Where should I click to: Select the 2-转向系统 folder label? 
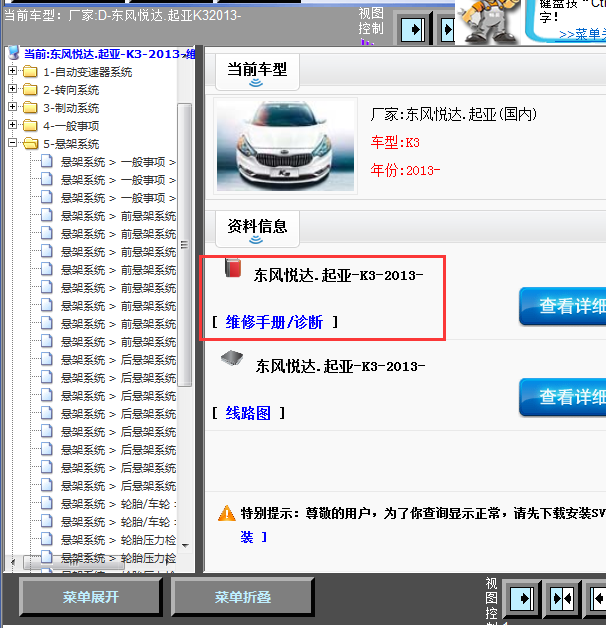(x=71, y=90)
